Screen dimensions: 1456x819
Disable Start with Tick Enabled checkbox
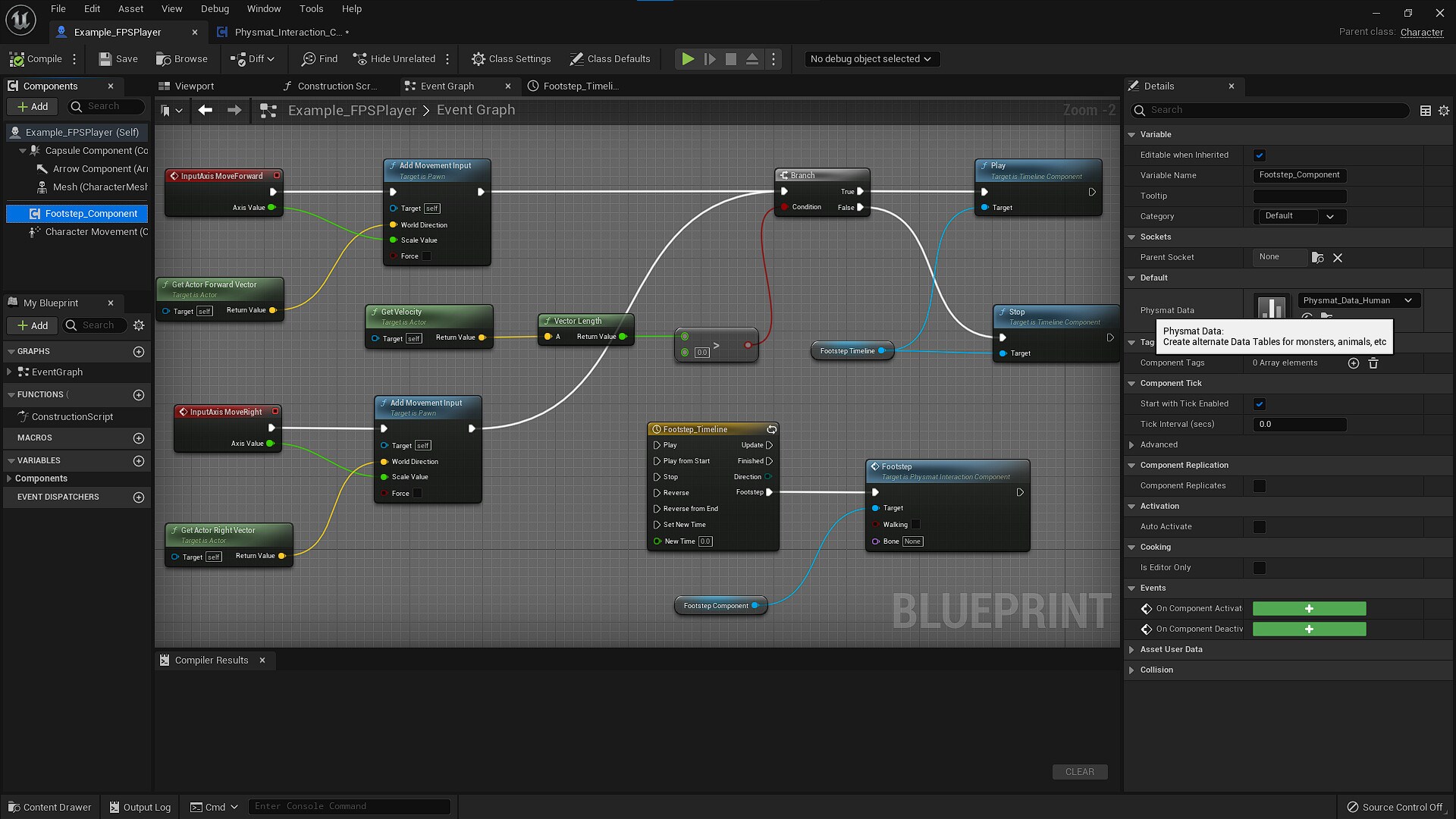click(x=1260, y=404)
